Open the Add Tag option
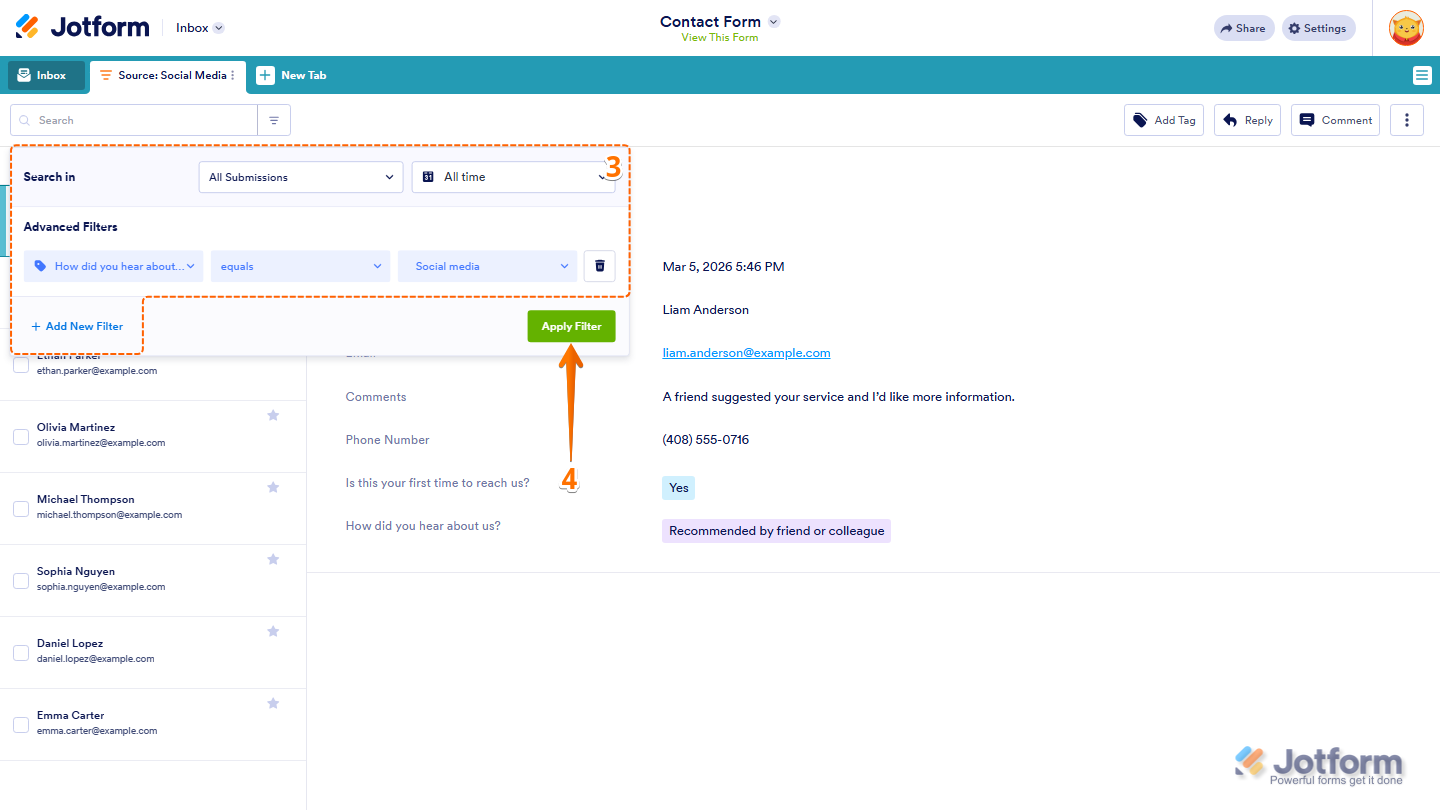Screen dimensions: 1440x810 [1163, 119]
